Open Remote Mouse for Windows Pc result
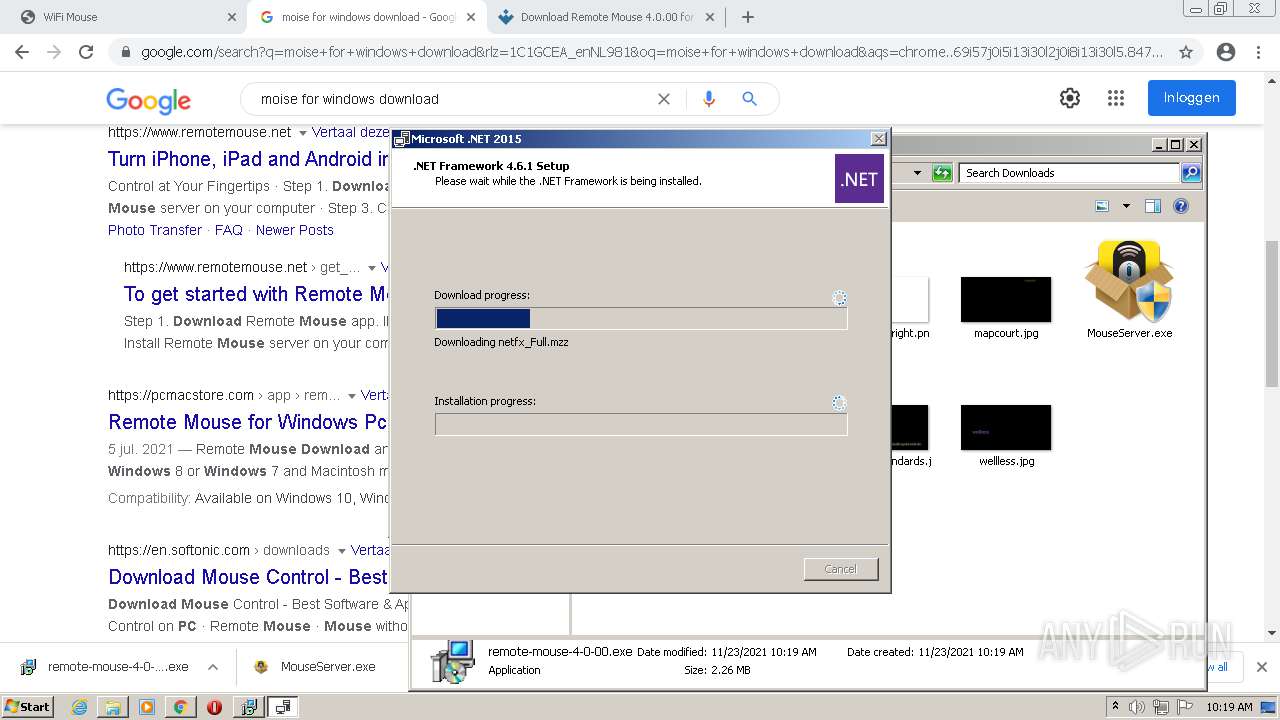Viewport: 1280px width, 720px height. point(248,422)
